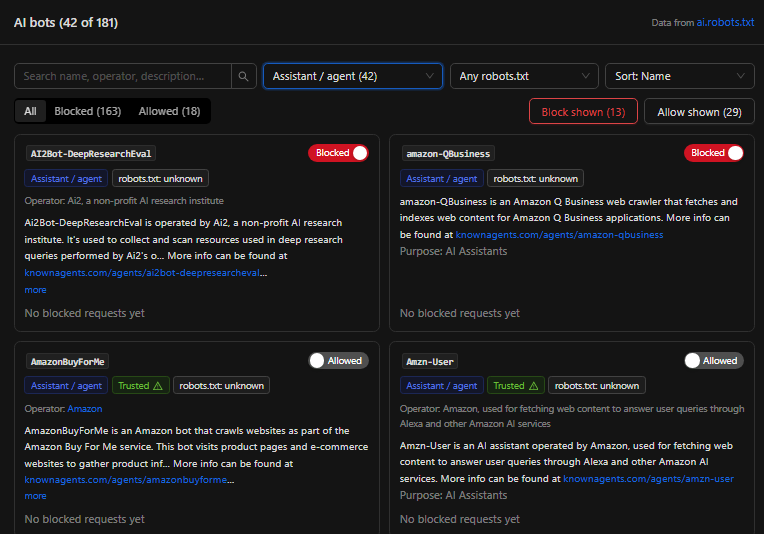Screen dimensions: 764x534
Task: Click the Amzn-User name badge
Action: 430,362
